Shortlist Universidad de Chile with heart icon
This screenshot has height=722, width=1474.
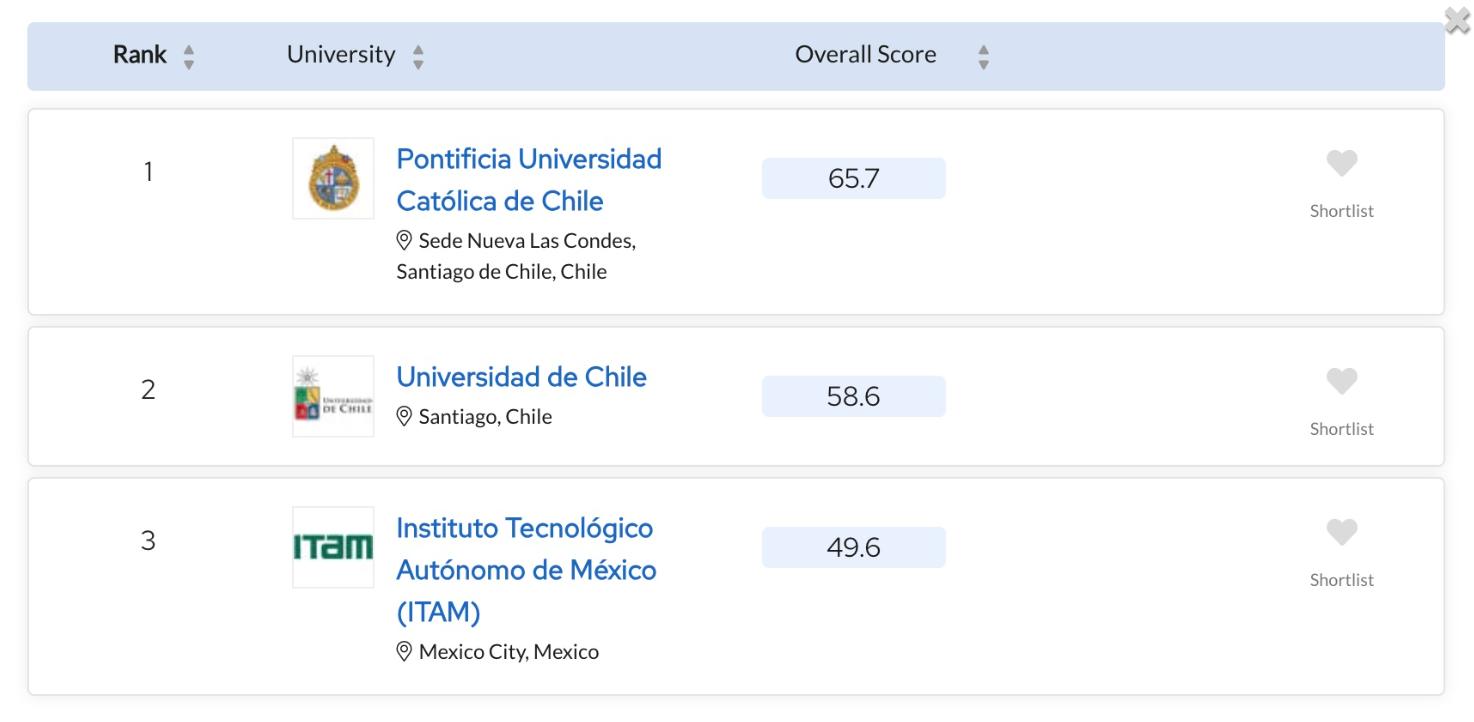pos(1341,380)
